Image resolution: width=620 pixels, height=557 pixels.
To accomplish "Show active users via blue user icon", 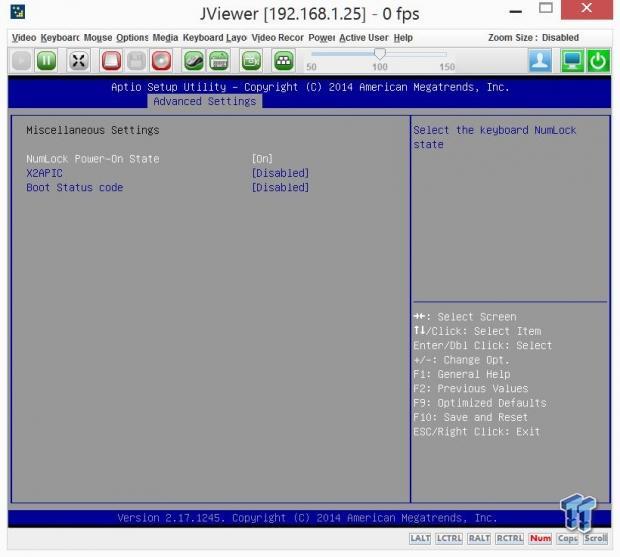I will [x=540, y=60].
